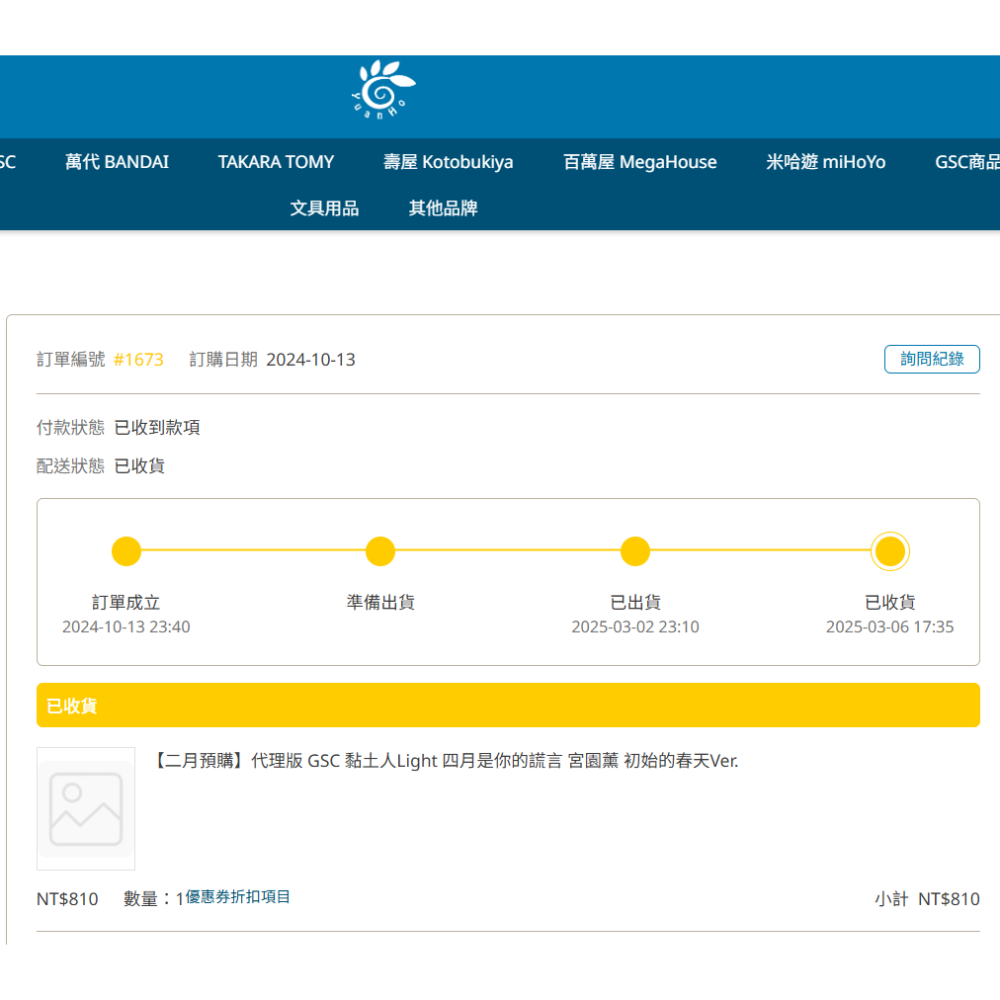This screenshot has height=1000, width=1000.
Task: Click the YuanHo spiral logo
Action: 383,90
